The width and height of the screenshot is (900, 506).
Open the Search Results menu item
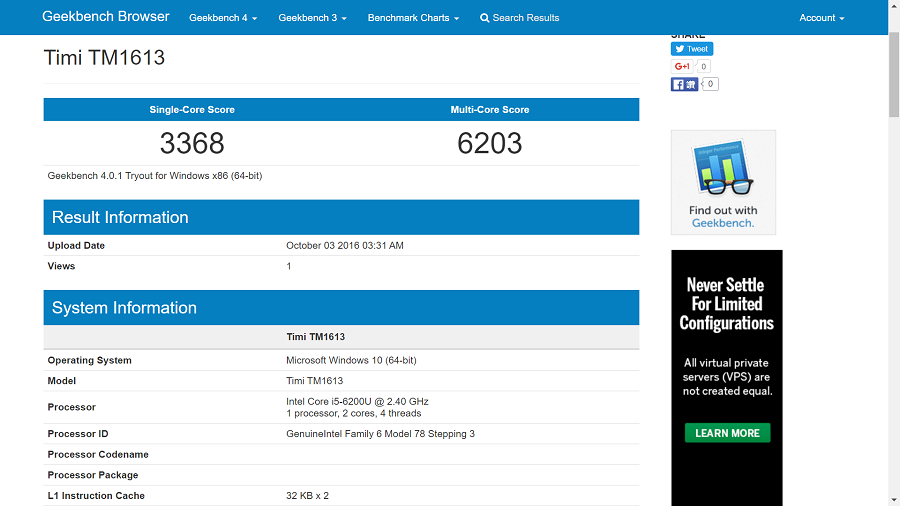[519, 18]
